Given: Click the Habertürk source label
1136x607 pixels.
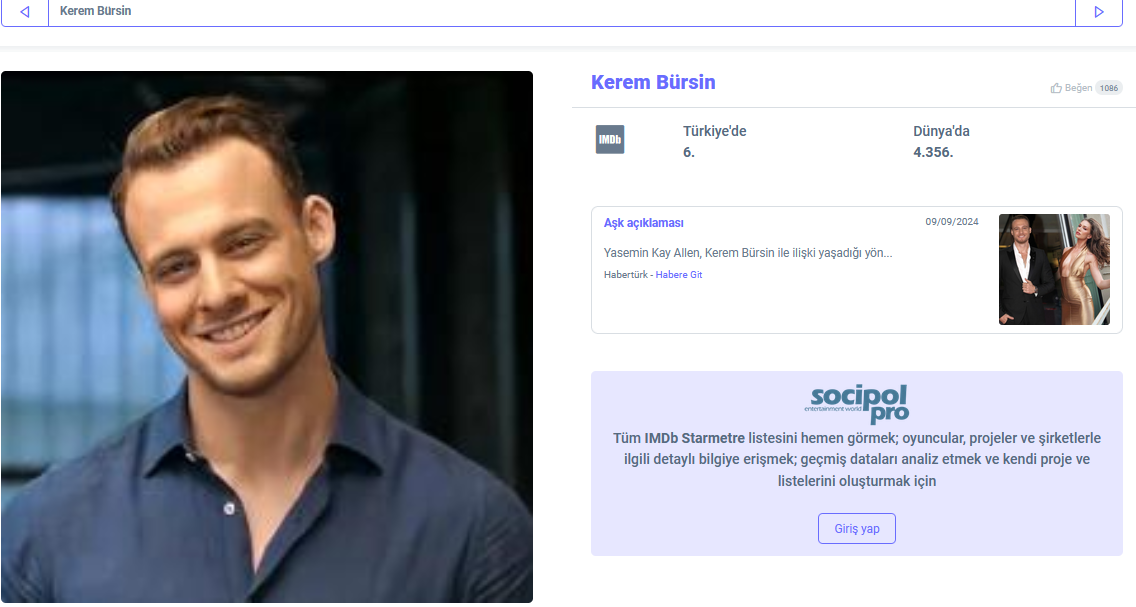Looking at the screenshot, I should pyautogui.click(x=626, y=275).
